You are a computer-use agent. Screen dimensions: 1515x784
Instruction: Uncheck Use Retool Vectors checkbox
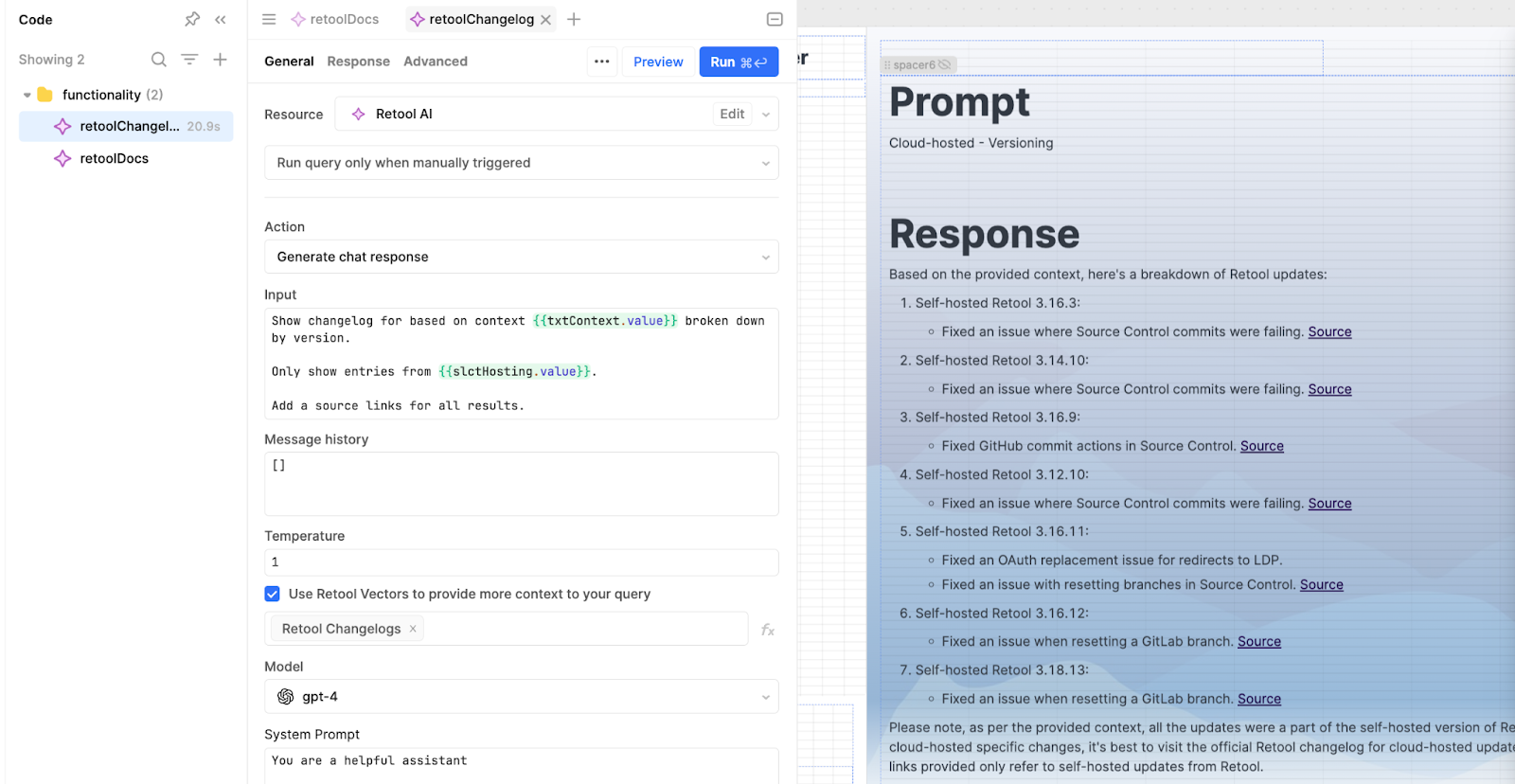coord(273,594)
